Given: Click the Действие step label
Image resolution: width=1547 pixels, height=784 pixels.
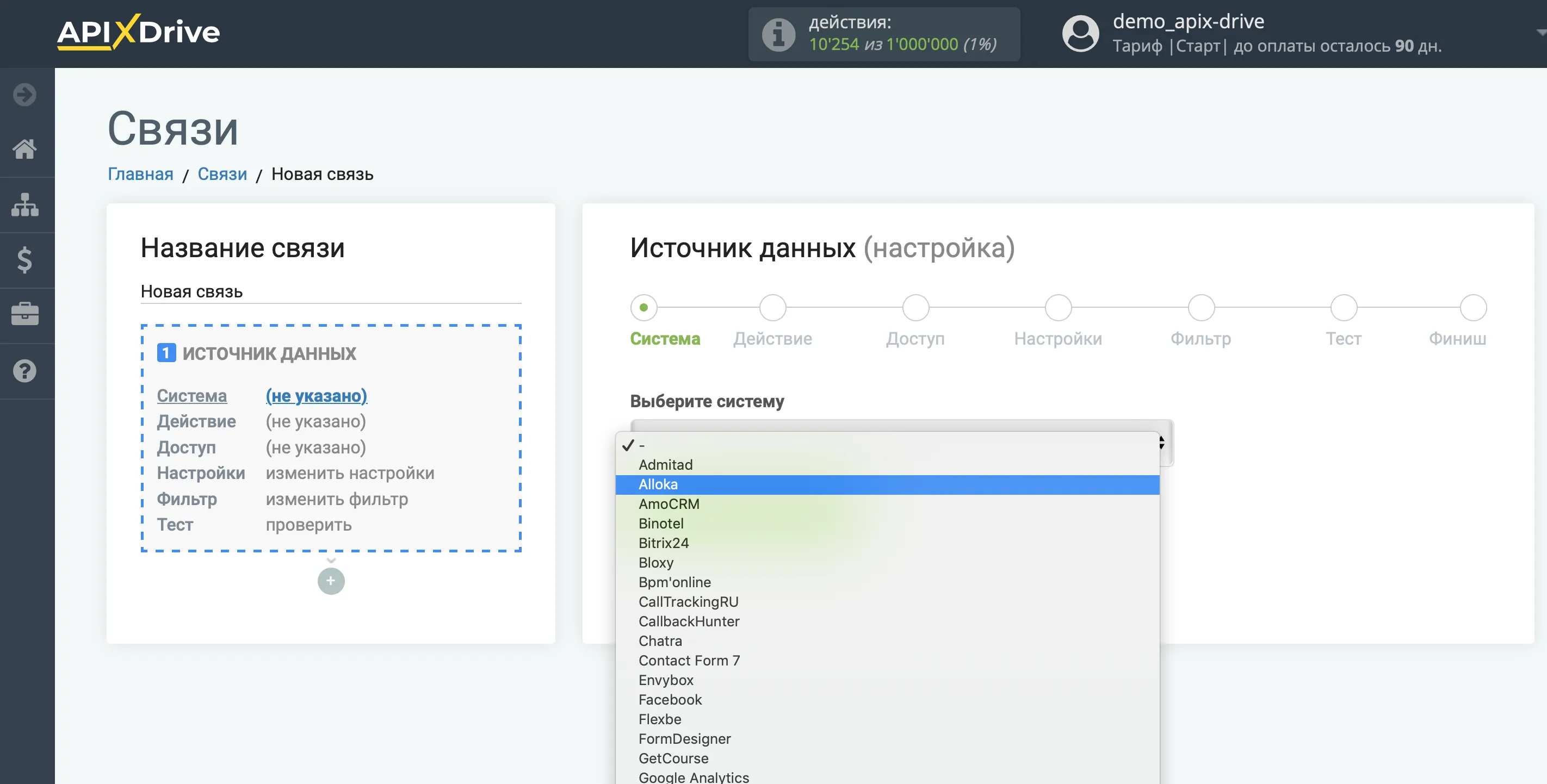Looking at the screenshot, I should coord(772,339).
